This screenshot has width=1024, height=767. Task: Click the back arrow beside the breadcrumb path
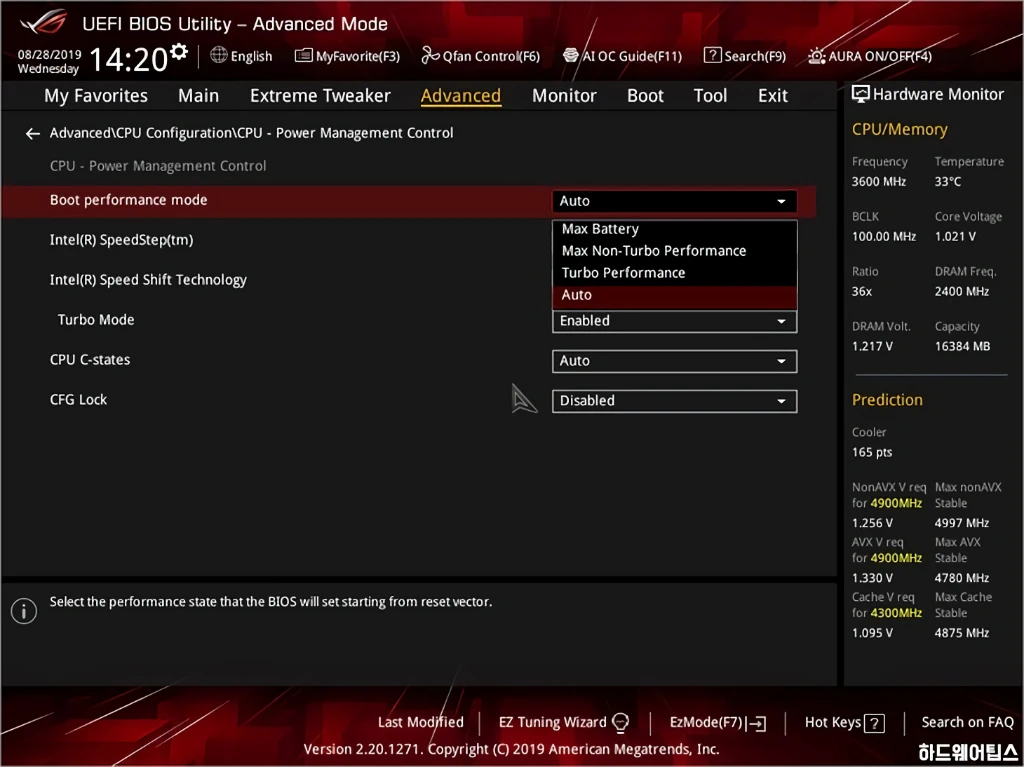33,134
